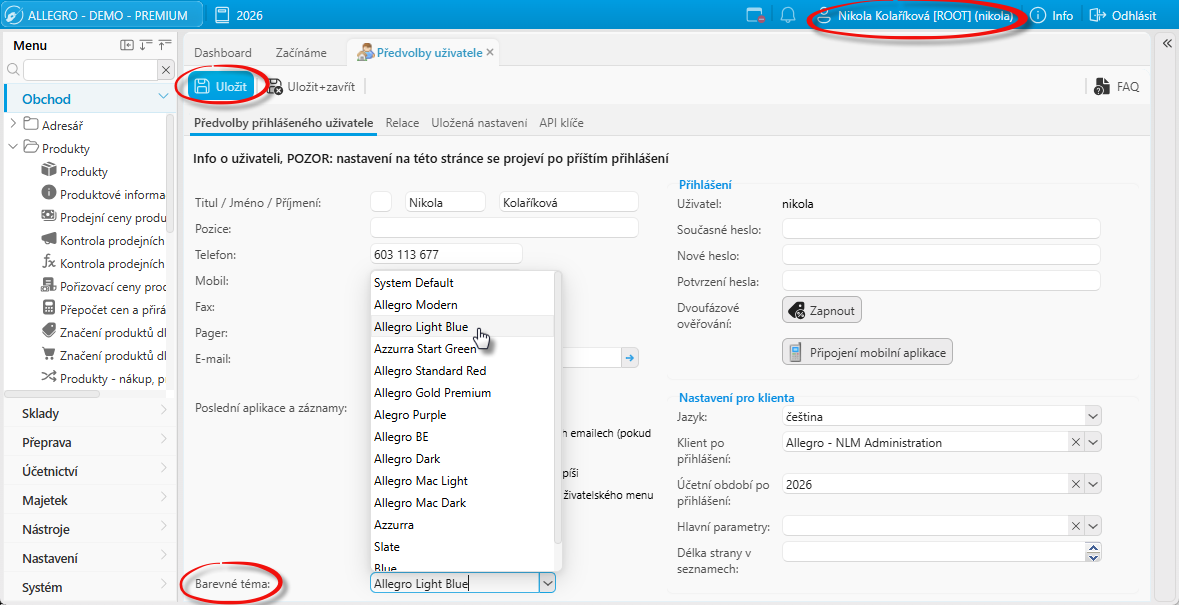This screenshot has height=605, width=1179.
Task: Open the Jazyk language dropdown
Action: [1093, 416]
